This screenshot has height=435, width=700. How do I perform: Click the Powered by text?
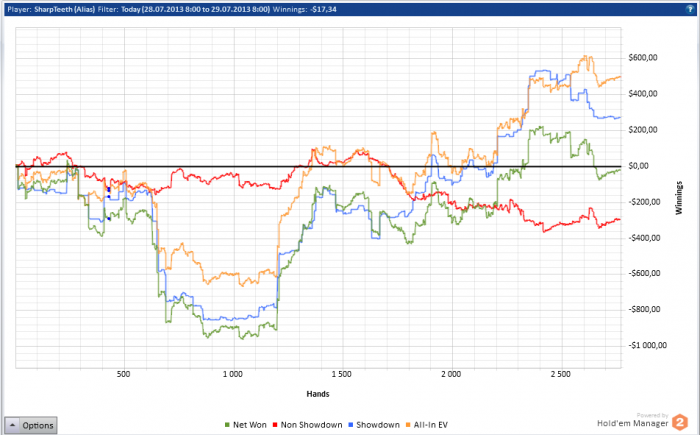pos(652,415)
